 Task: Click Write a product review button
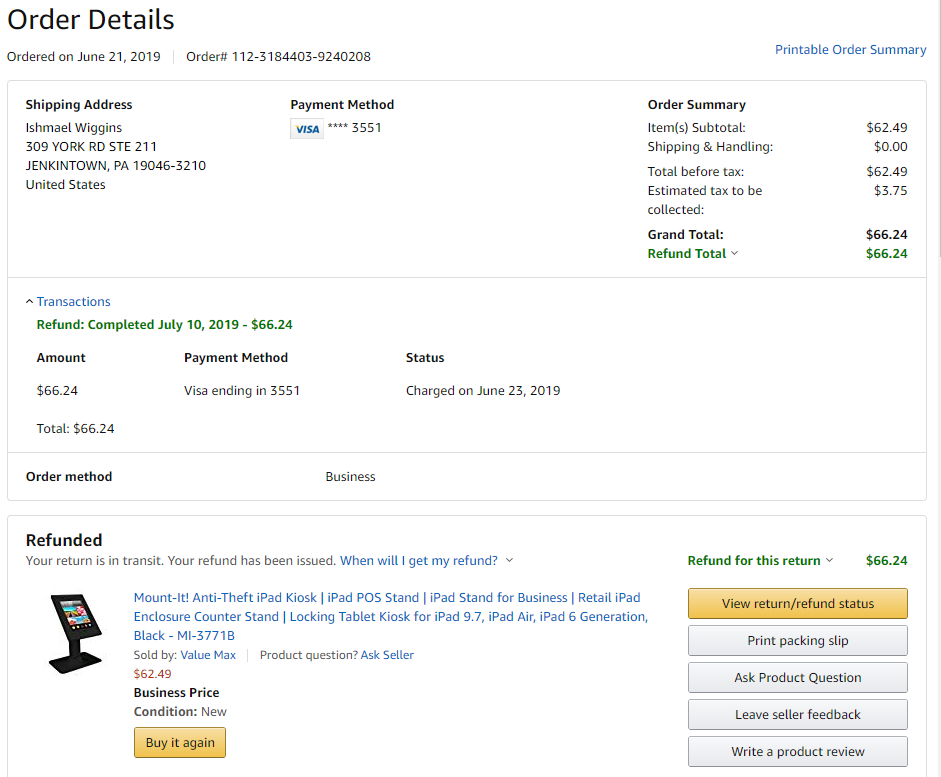[797, 752]
